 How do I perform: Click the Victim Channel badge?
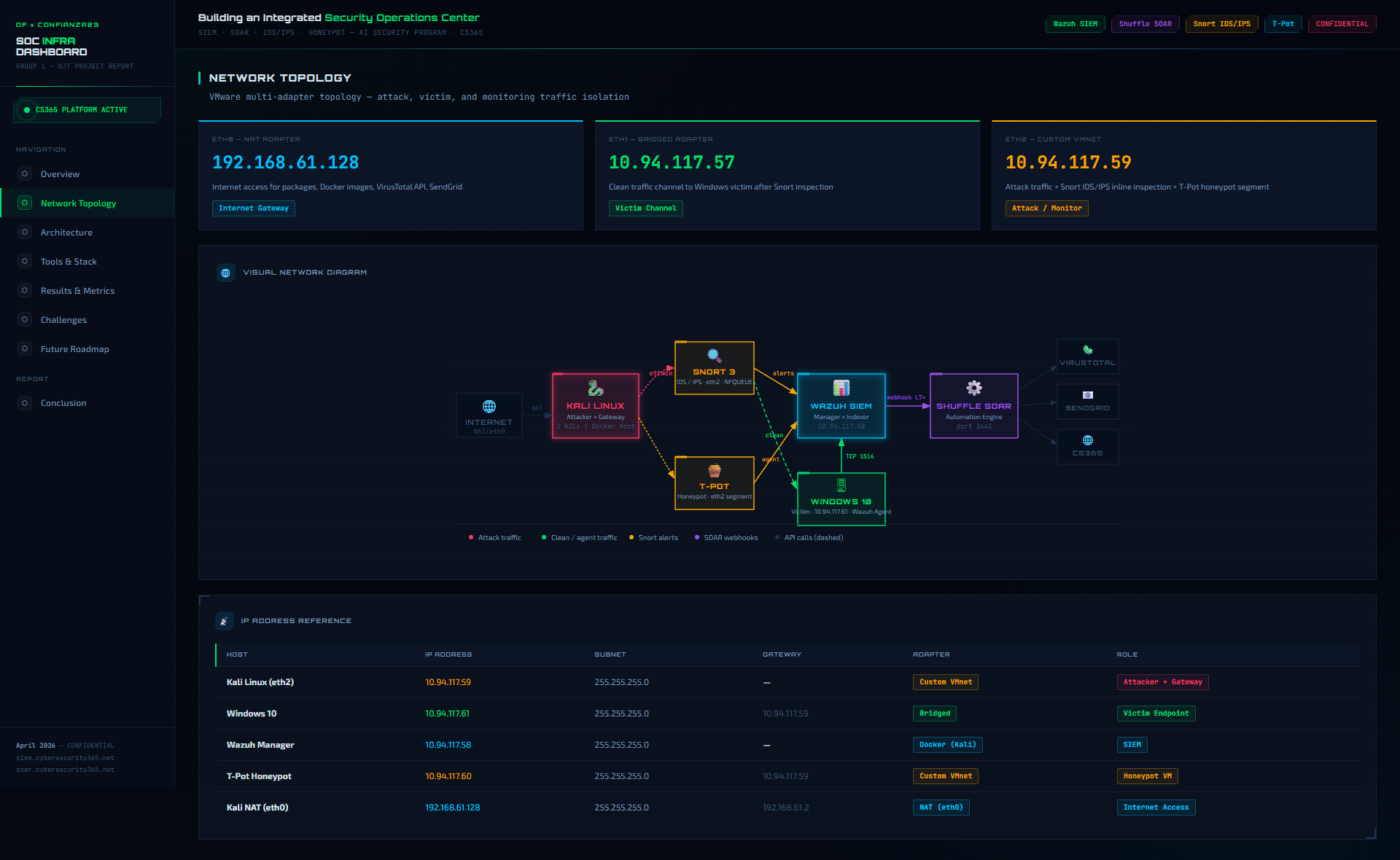645,208
